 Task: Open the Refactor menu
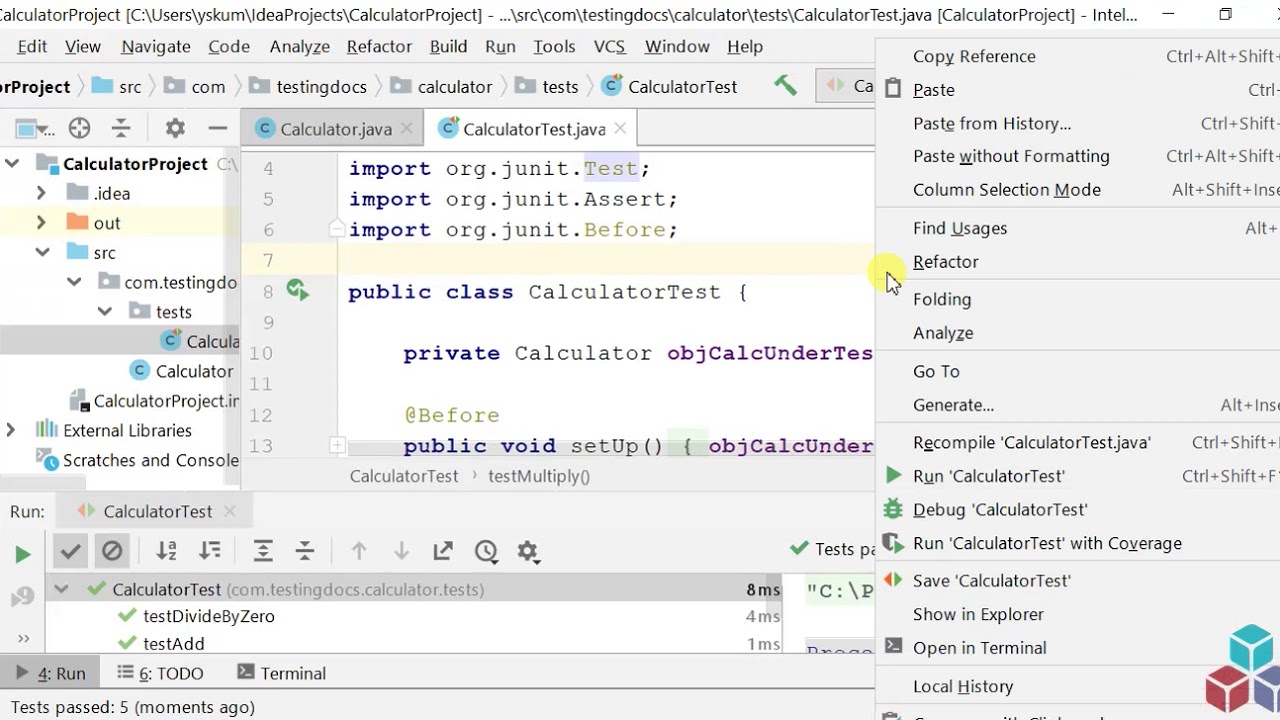(379, 46)
